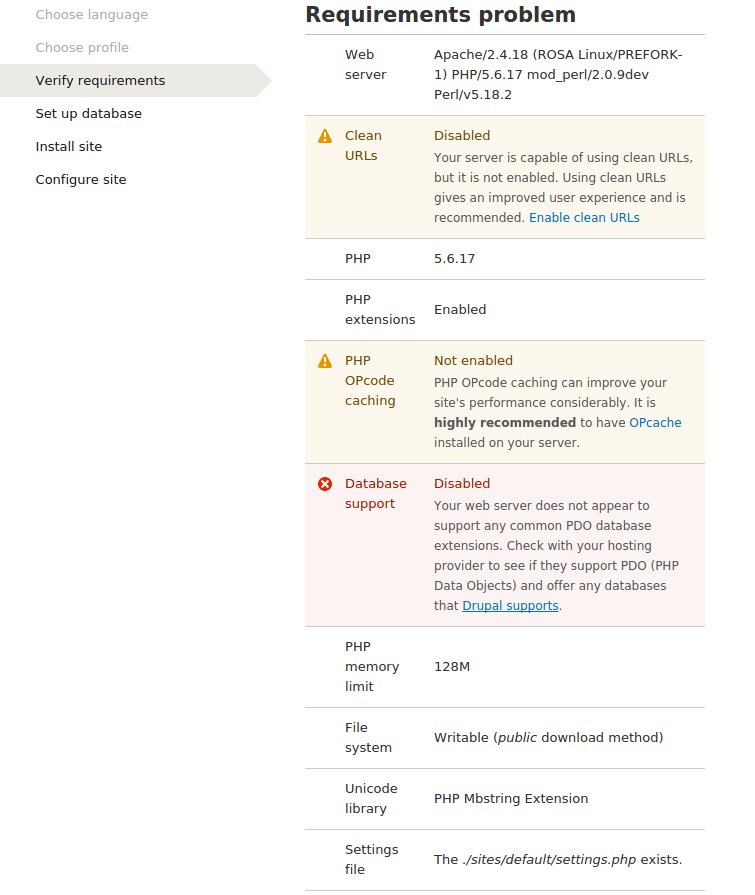Click the warning icon beside Clean URLs
The image size is (755, 895).
pos(325,136)
